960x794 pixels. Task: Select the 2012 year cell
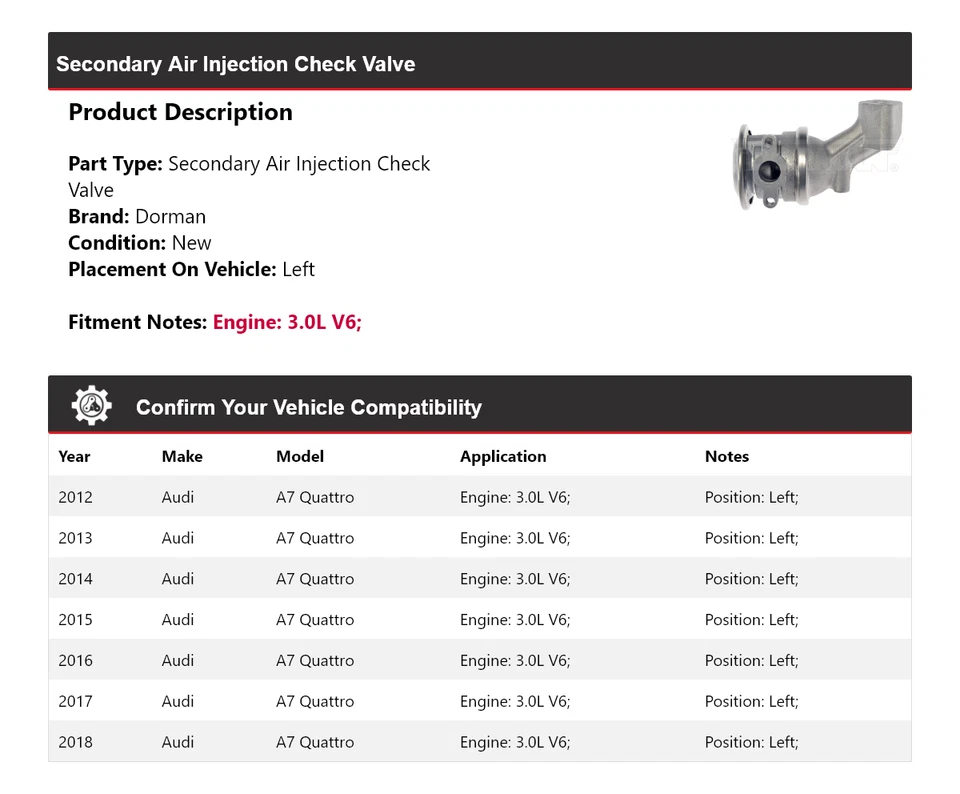(75, 497)
